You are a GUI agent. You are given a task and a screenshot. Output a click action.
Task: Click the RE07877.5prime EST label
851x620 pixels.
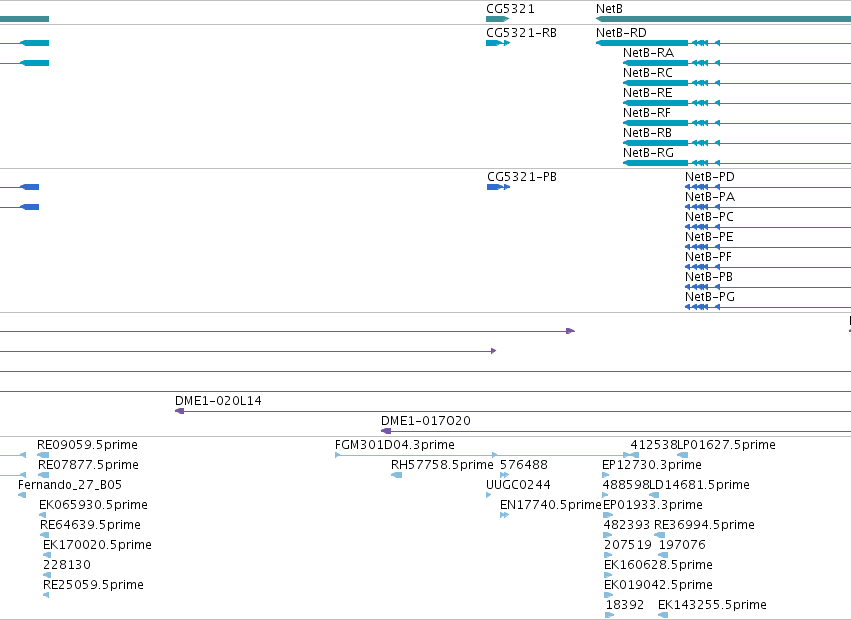(x=88, y=465)
